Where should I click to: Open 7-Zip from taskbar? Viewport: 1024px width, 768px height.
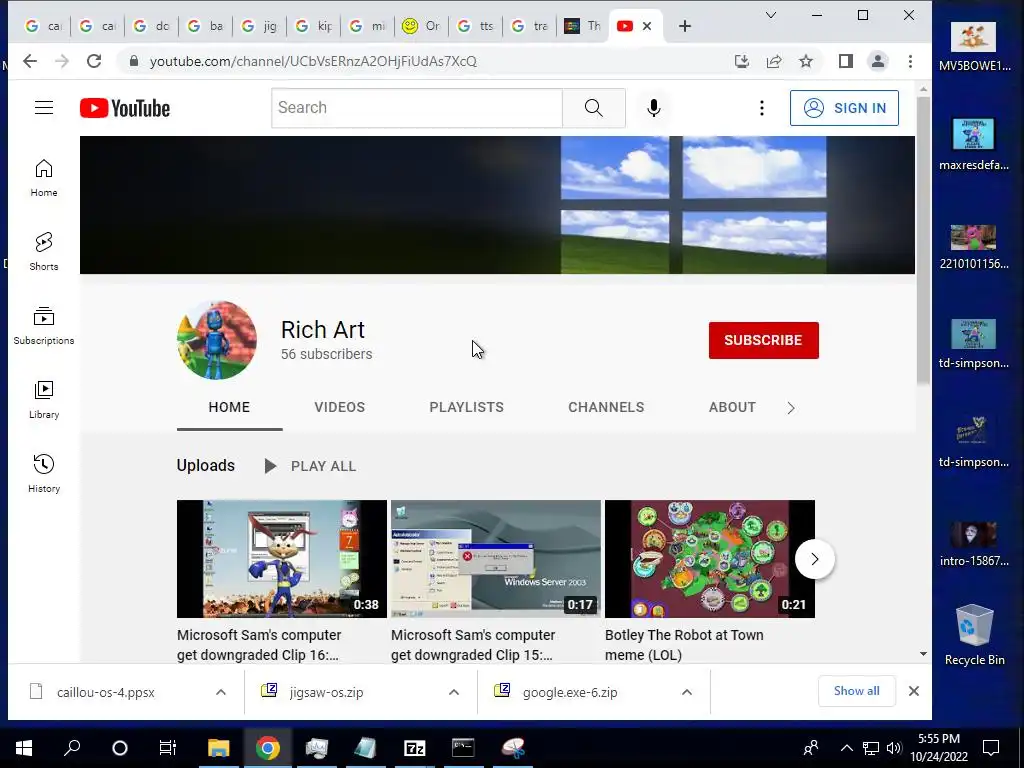[x=415, y=748]
